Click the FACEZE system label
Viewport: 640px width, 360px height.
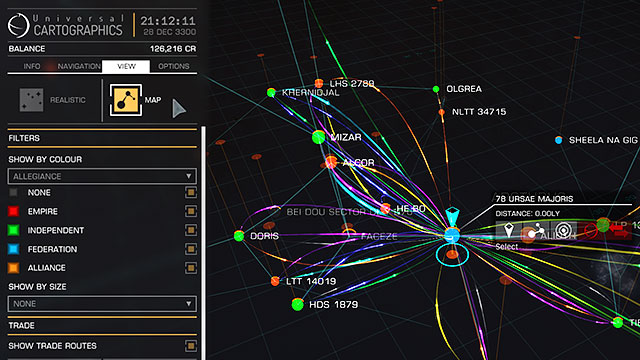(x=379, y=236)
